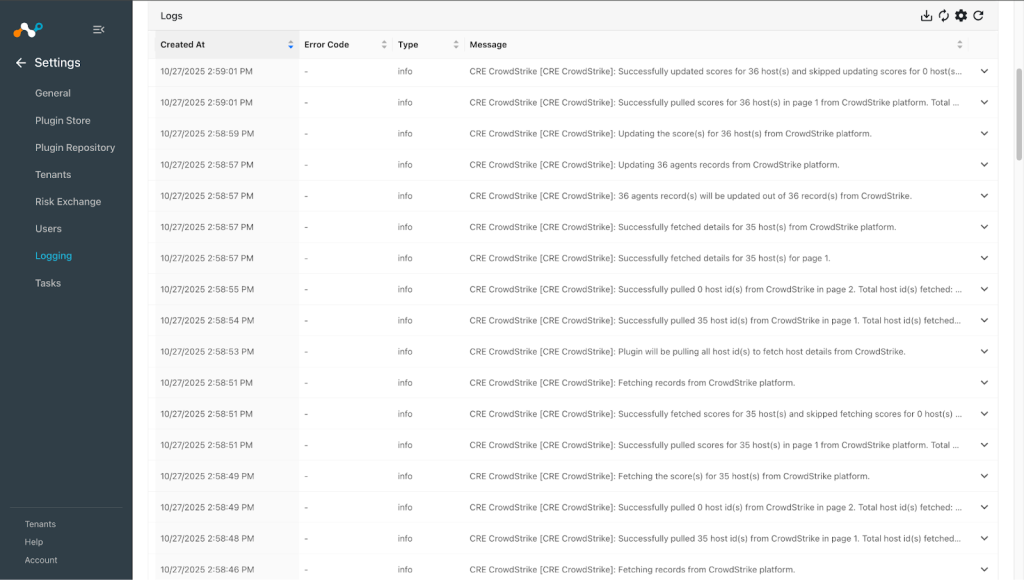
Task: Toggle auto-refresh sync icon
Action: pos(944,16)
